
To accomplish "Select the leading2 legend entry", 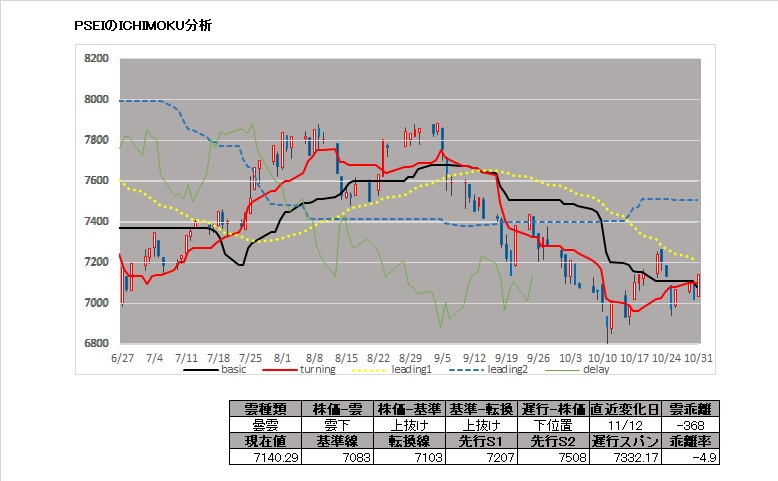I will (488, 370).
